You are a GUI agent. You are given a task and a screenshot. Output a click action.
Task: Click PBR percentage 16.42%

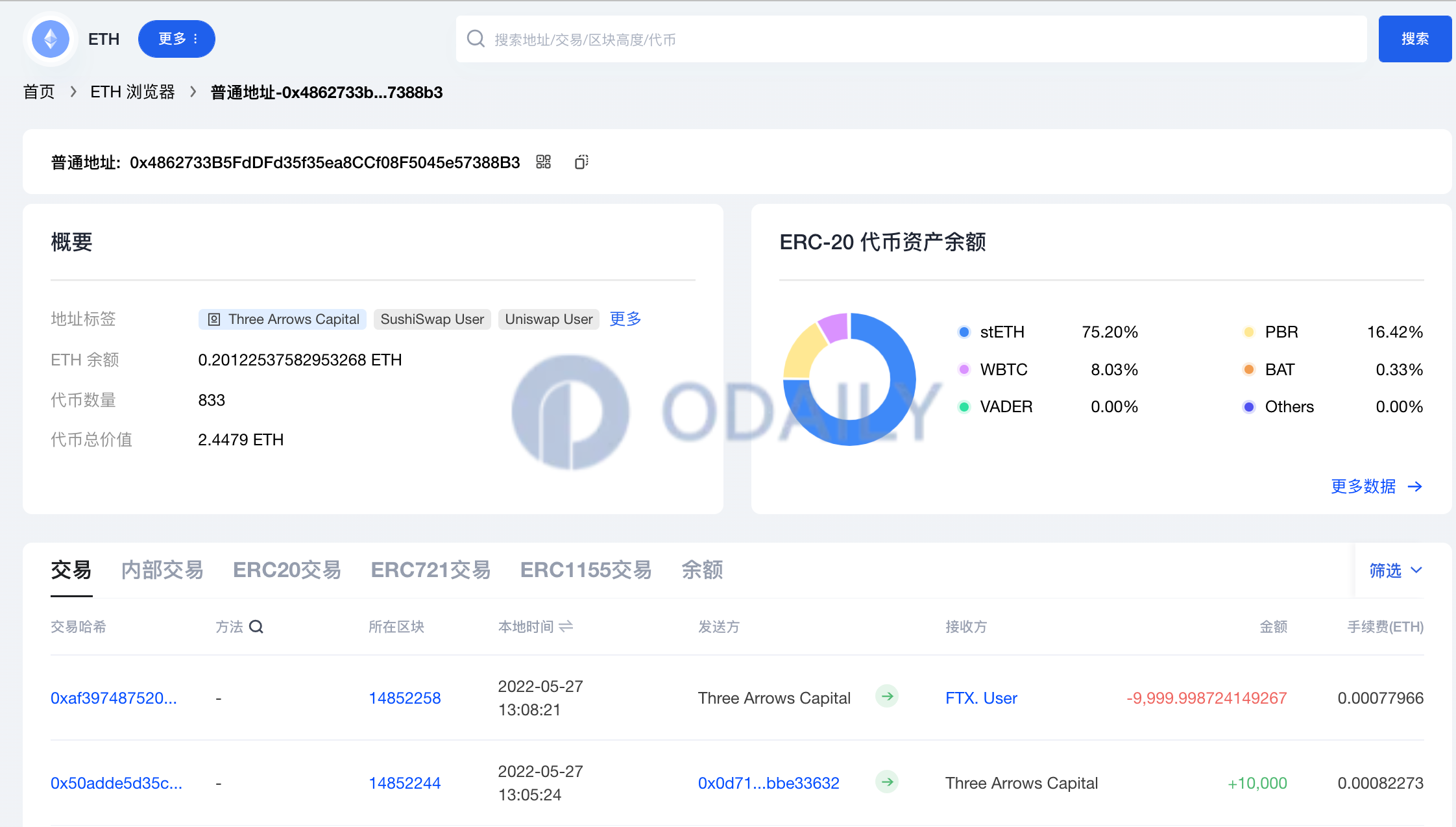[1395, 332]
